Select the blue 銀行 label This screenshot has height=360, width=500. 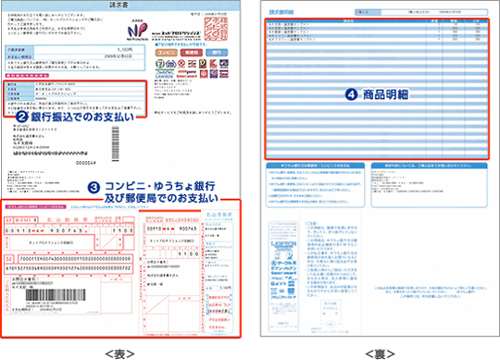(x=217, y=53)
